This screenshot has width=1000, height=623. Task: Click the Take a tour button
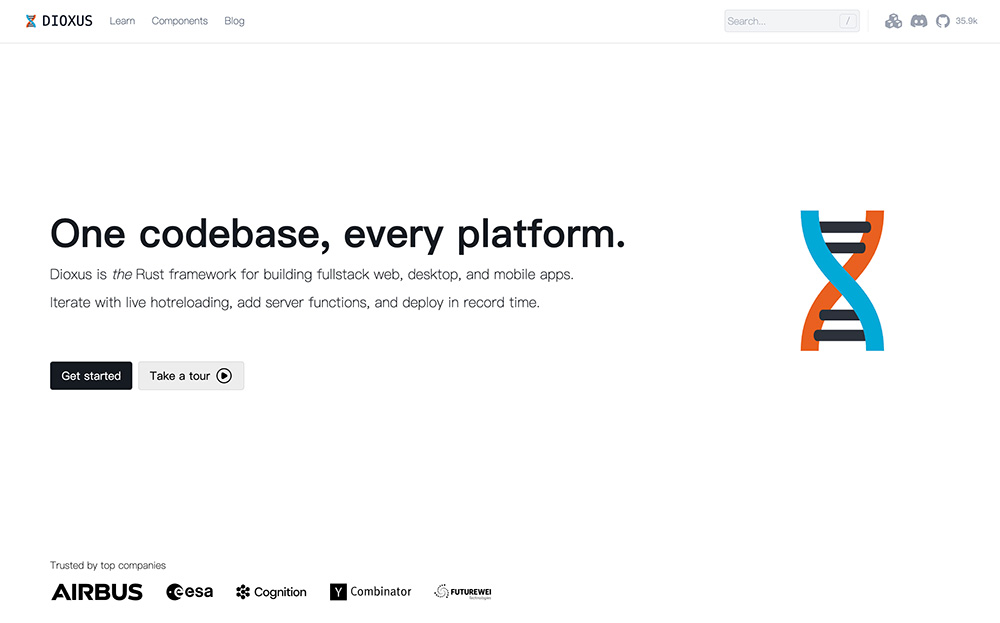point(191,376)
